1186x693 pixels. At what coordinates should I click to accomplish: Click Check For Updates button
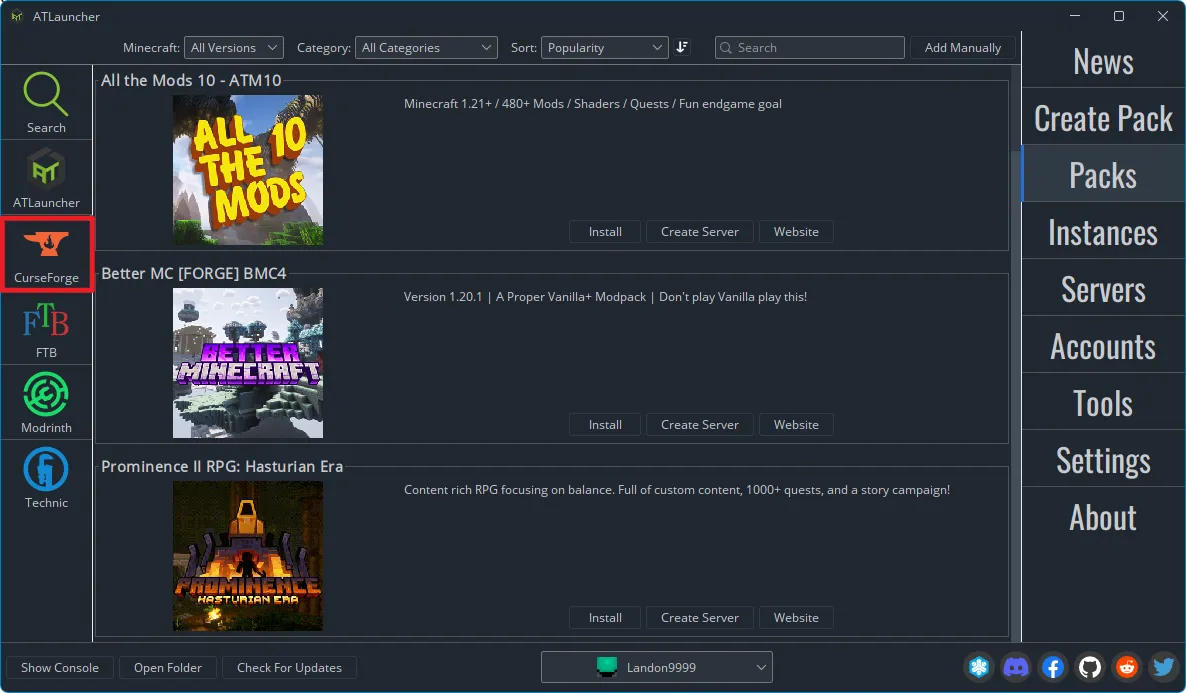(x=289, y=667)
